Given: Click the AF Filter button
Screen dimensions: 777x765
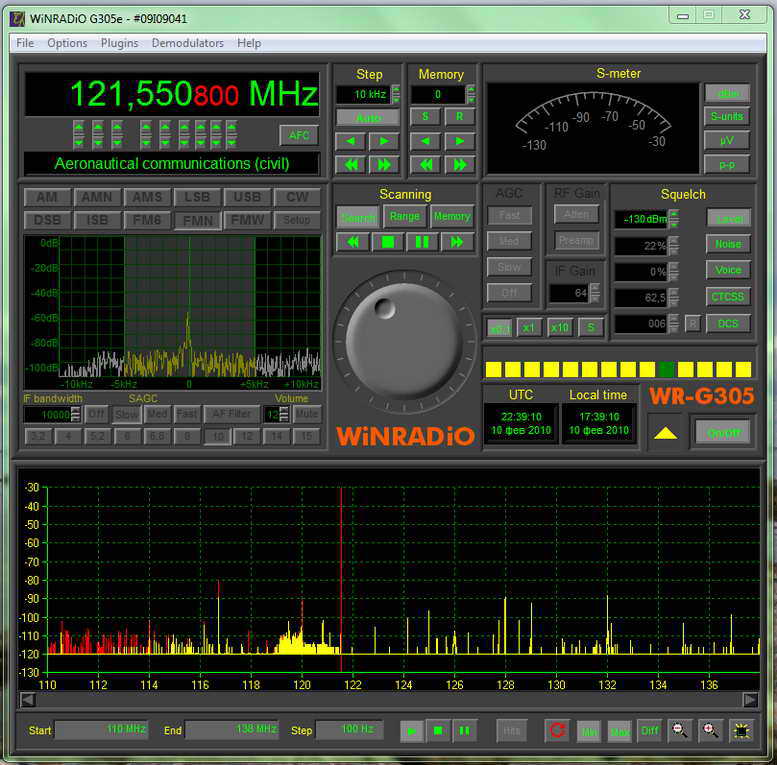Looking at the screenshot, I should click(231, 414).
